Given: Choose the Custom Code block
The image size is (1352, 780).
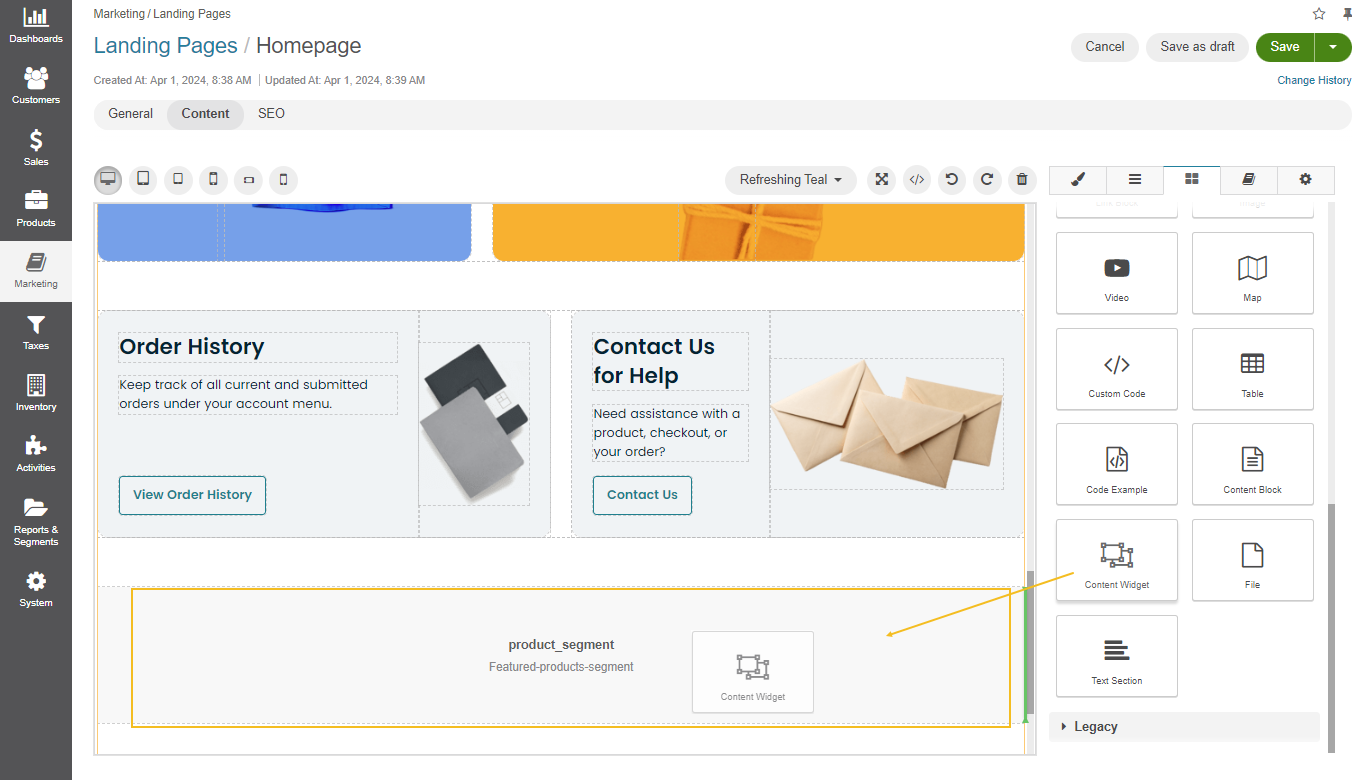Looking at the screenshot, I should (x=1117, y=370).
